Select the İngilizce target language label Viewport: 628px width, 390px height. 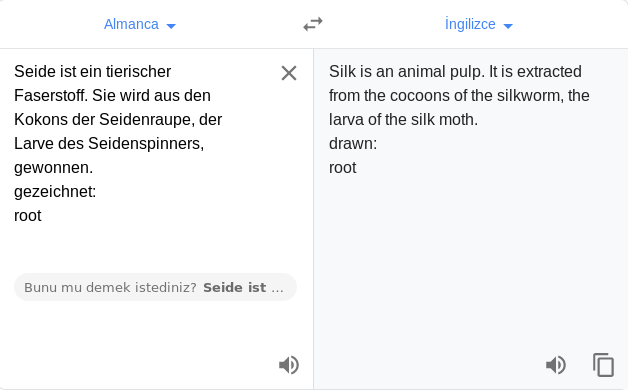[470, 24]
